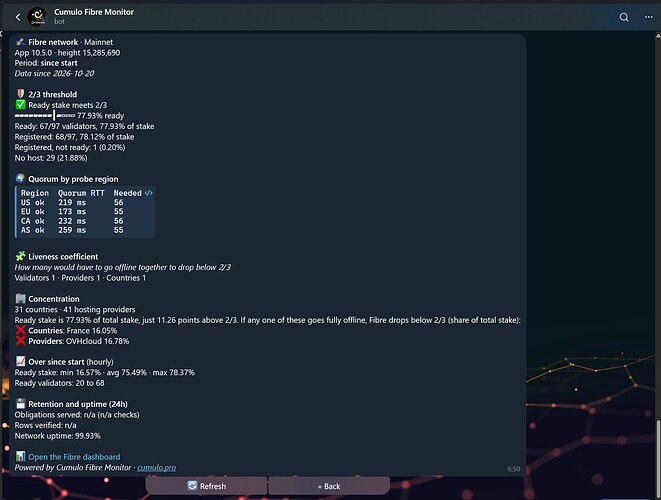Click 'Registered: 68/97, 78.12% of stake' line
Viewport: 661px width, 500px height.
tap(74, 137)
